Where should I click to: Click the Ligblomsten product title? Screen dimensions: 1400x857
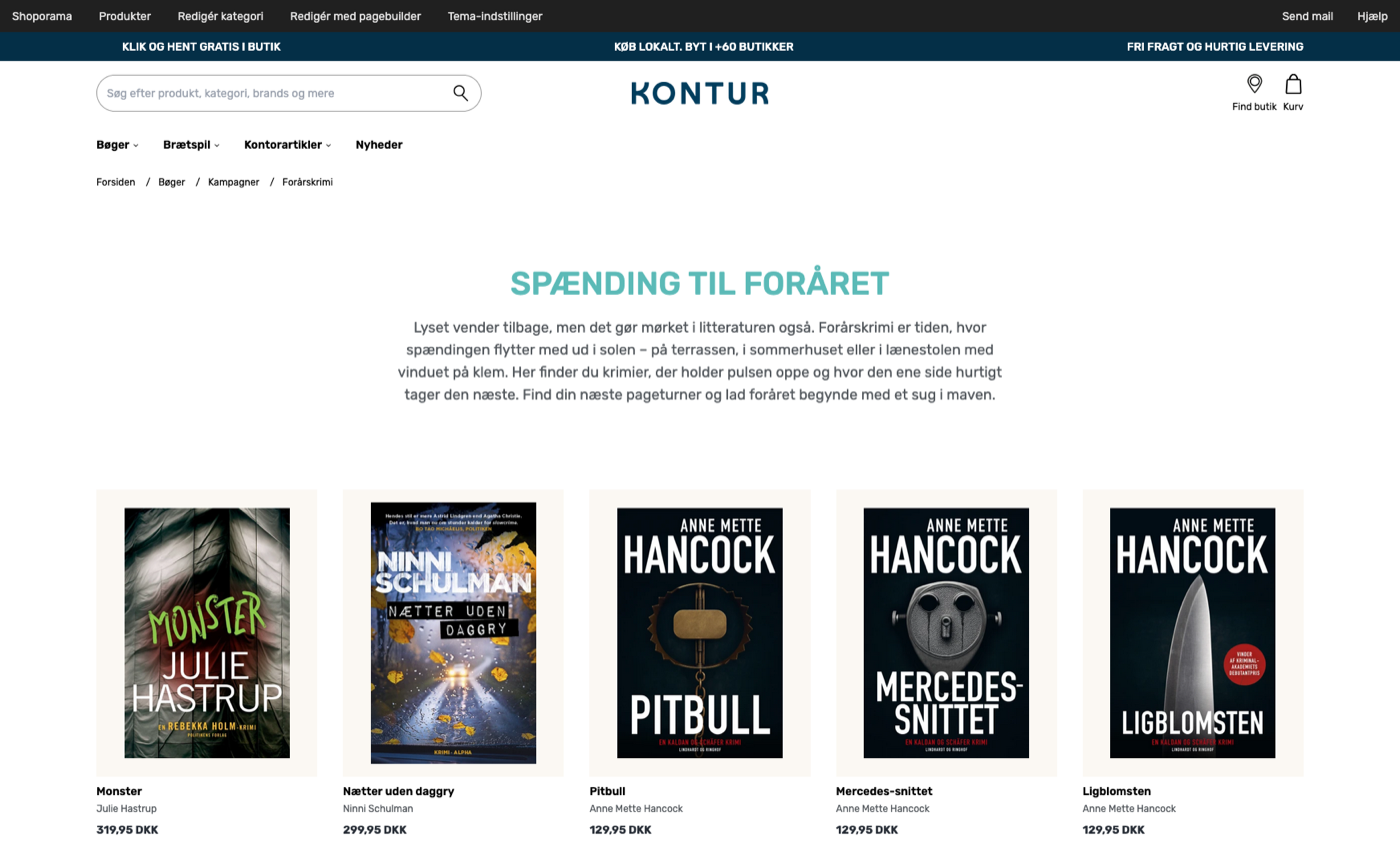click(x=1116, y=791)
